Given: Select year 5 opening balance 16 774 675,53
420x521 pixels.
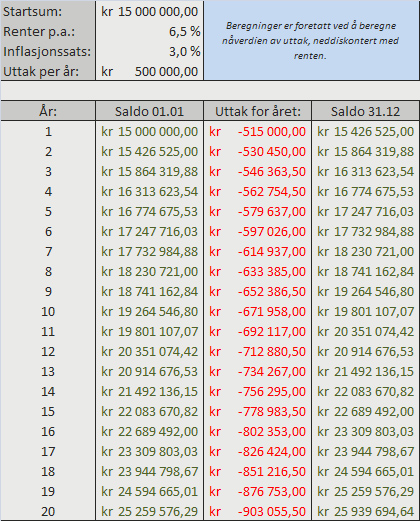Looking at the screenshot, I should pos(149,211).
